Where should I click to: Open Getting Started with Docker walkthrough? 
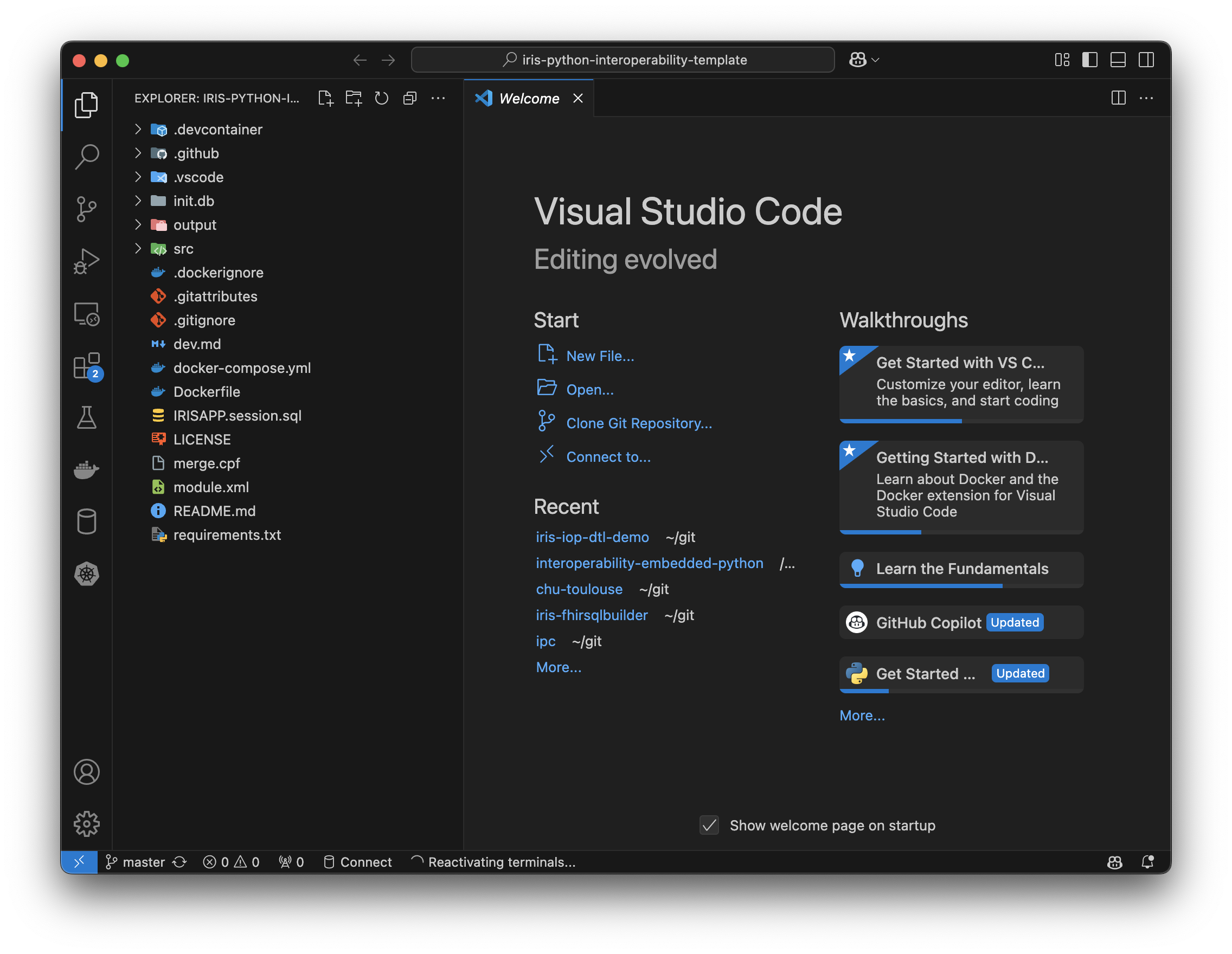tap(961, 487)
